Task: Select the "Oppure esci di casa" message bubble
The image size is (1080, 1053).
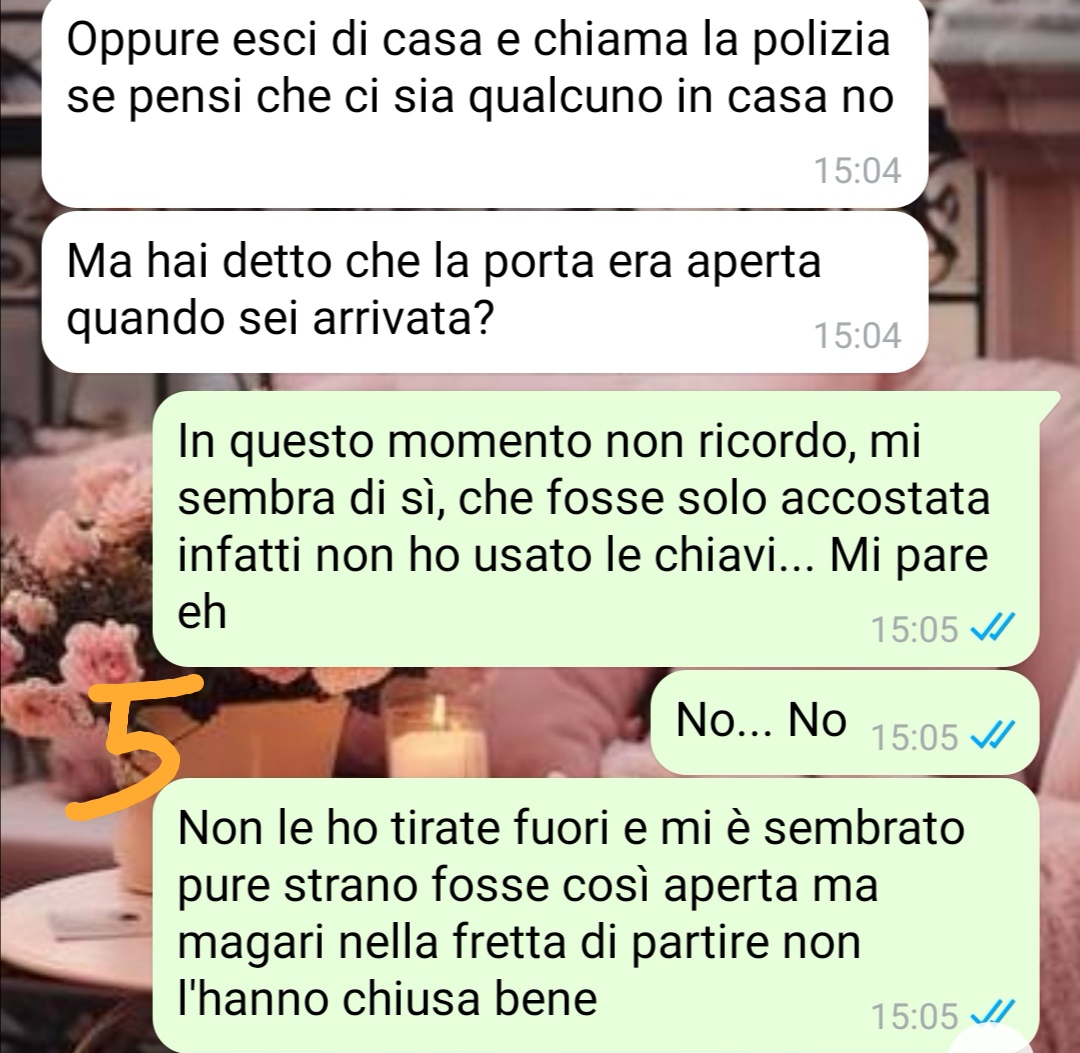Action: 484,103
